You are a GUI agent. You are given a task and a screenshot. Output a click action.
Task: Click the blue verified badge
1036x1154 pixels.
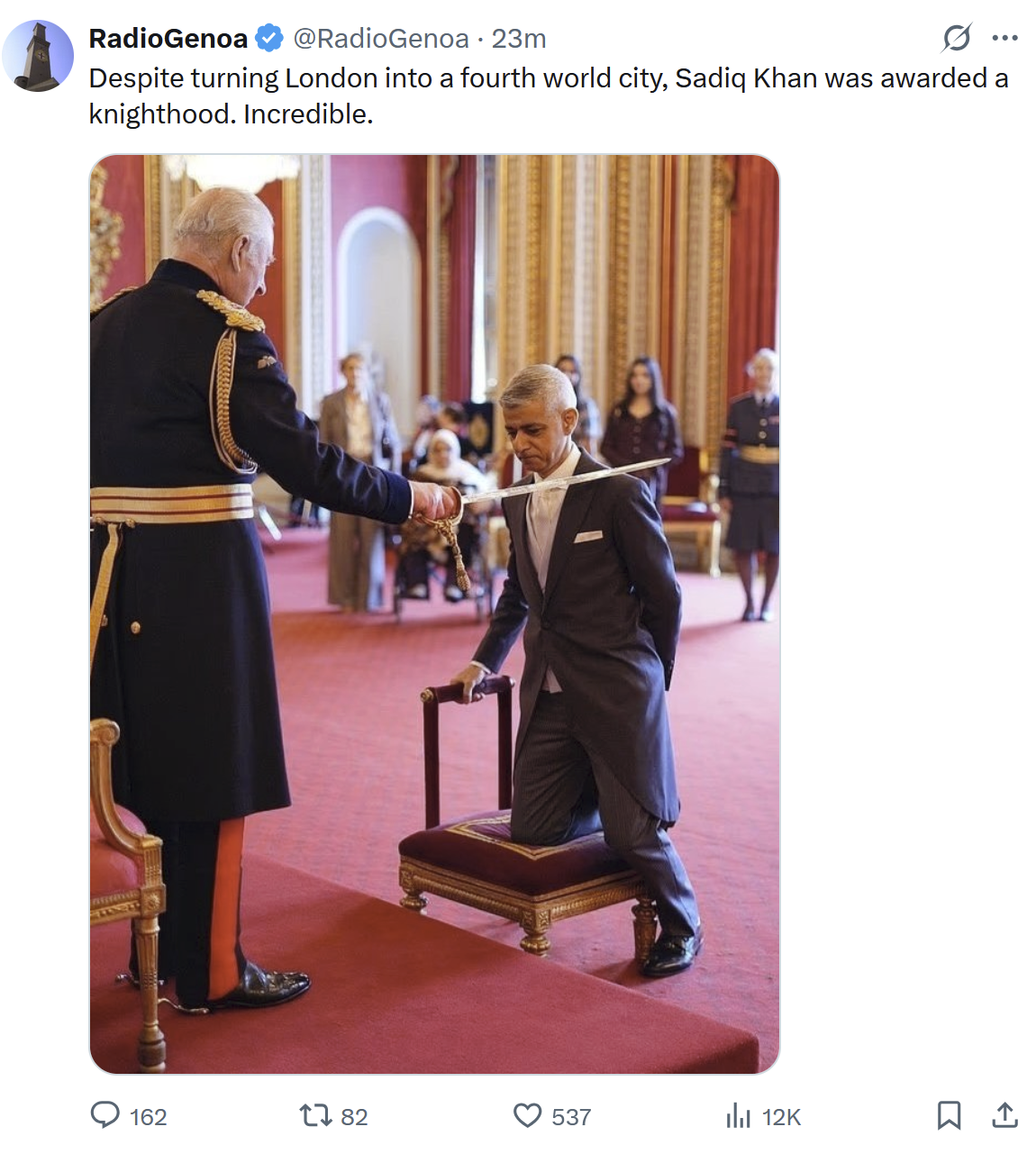pos(269,38)
